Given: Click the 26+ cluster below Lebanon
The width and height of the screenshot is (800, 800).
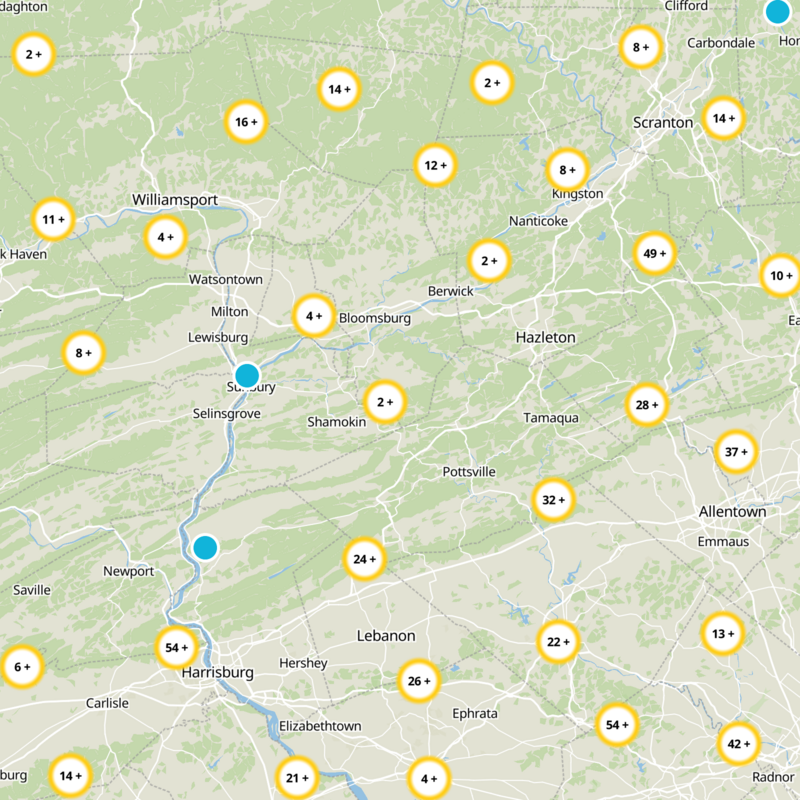Looking at the screenshot, I should [x=418, y=681].
